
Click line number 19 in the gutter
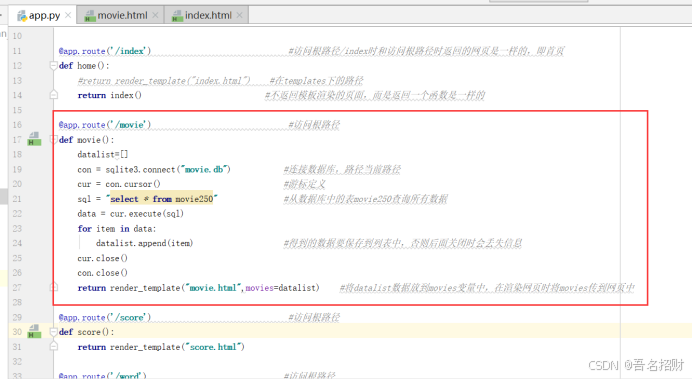point(17,169)
